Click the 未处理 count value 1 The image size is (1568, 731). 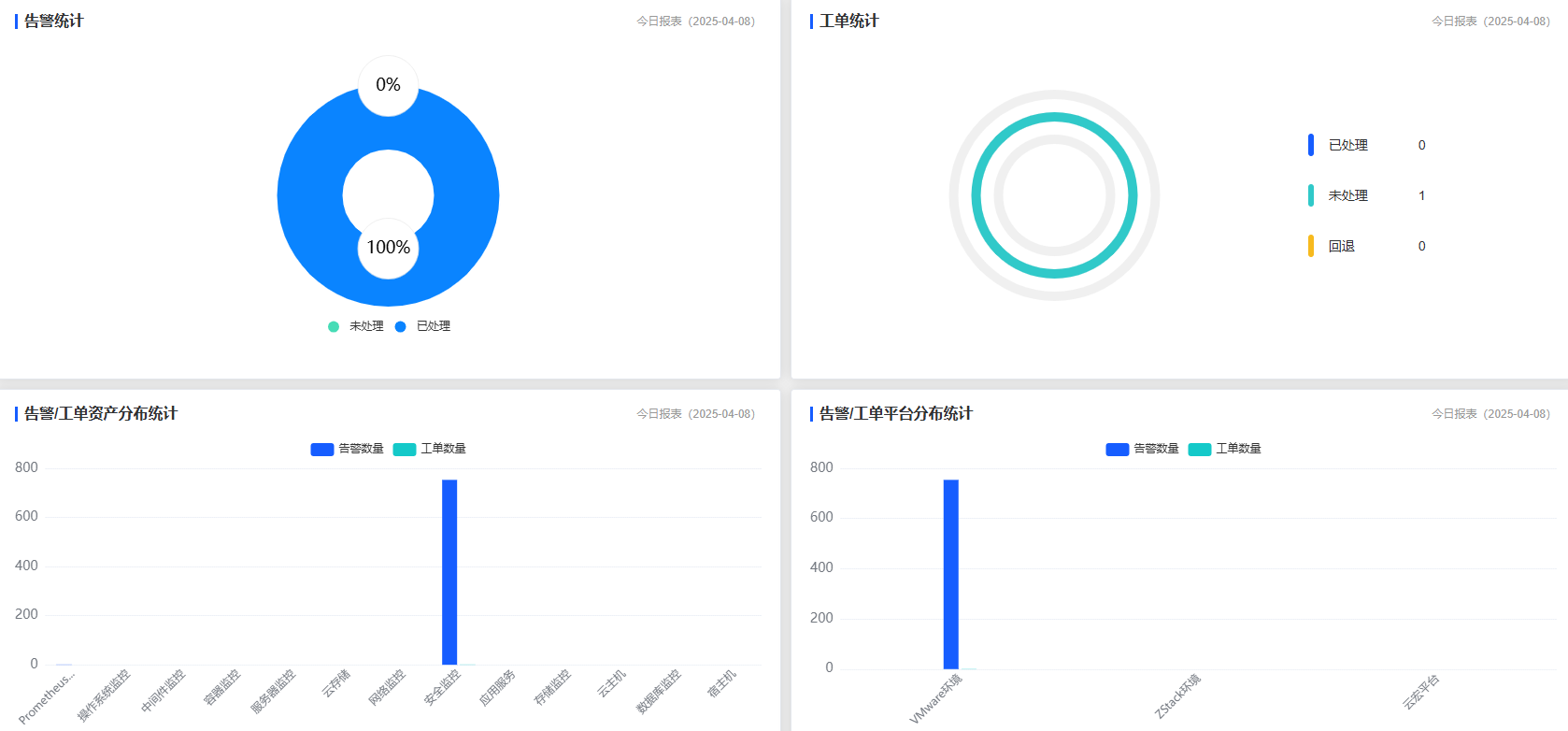(1422, 195)
